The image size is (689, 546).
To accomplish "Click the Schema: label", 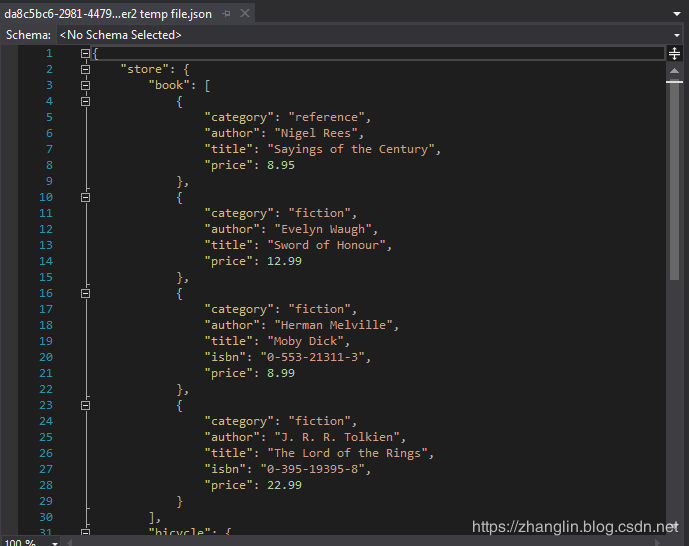I will click(28, 35).
